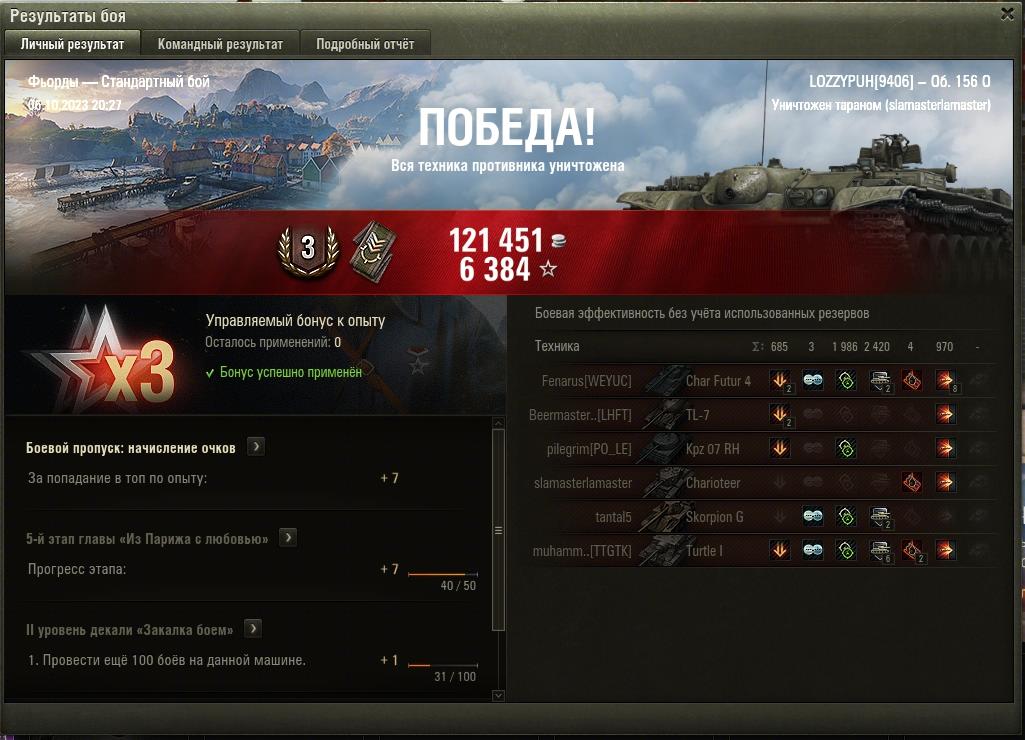Screen dimensions: 1025x740
Task: Click slamasterlamaster destroyed vehicle red icon
Action: tap(912, 482)
